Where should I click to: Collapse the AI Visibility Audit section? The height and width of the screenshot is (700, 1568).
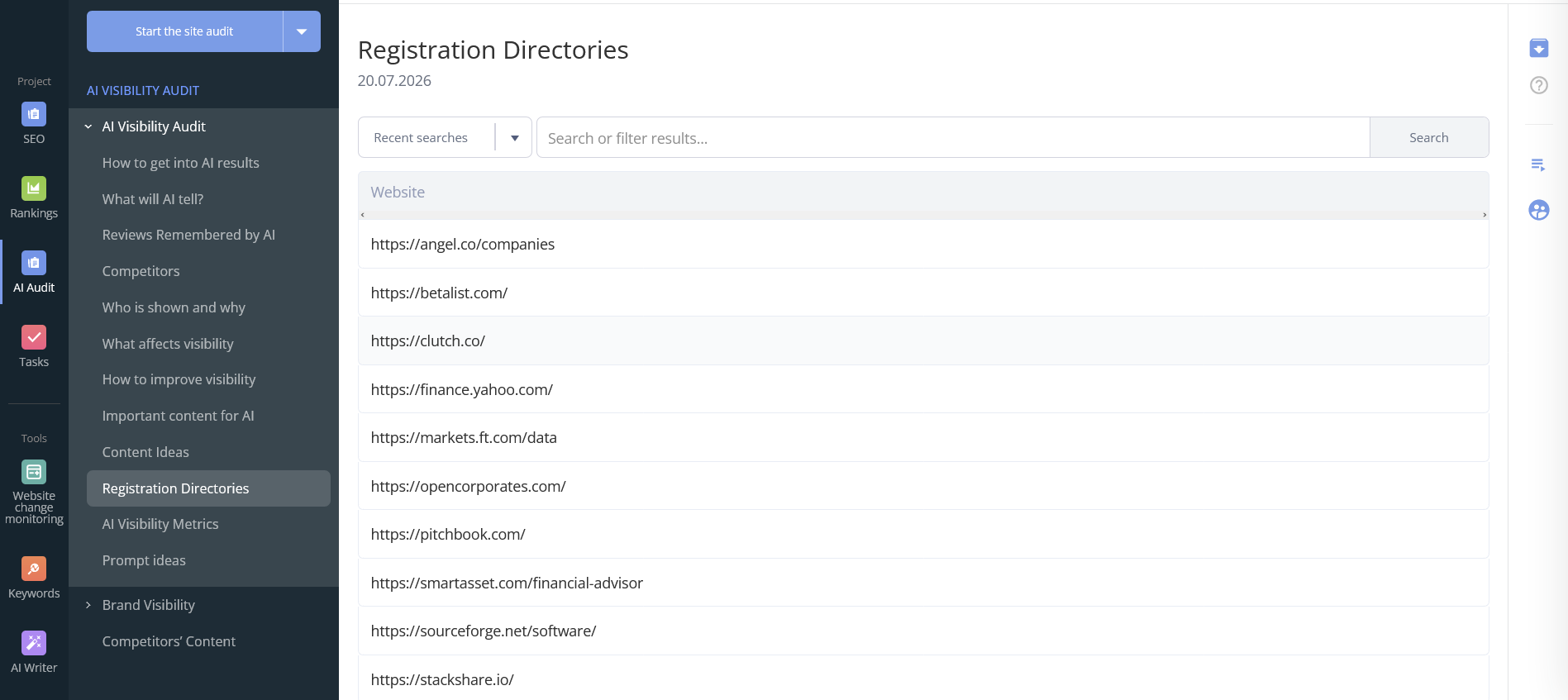[x=88, y=126]
